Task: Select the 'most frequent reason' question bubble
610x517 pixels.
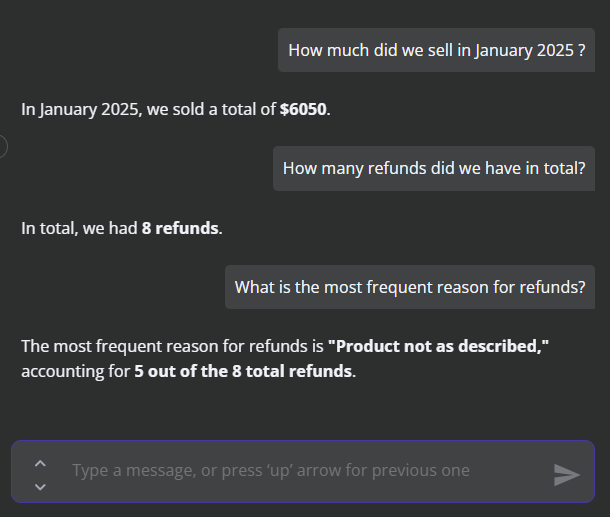Action: pyautogui.click(x=410, y=287)
